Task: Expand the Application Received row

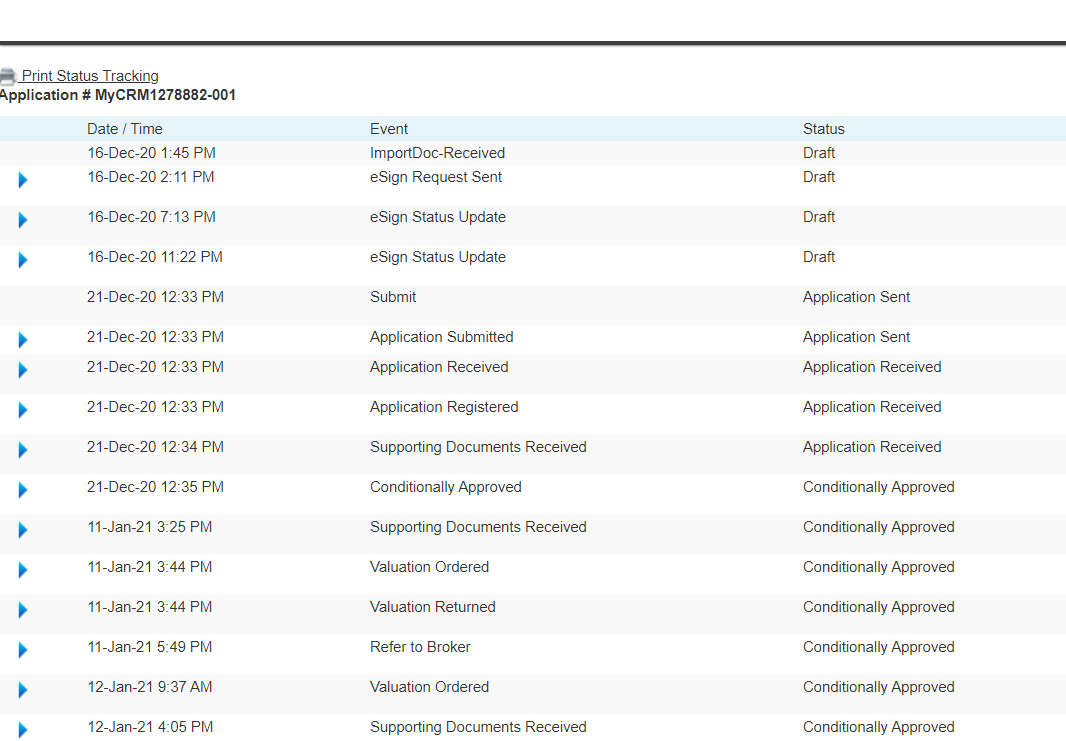Action: point(21,370)
